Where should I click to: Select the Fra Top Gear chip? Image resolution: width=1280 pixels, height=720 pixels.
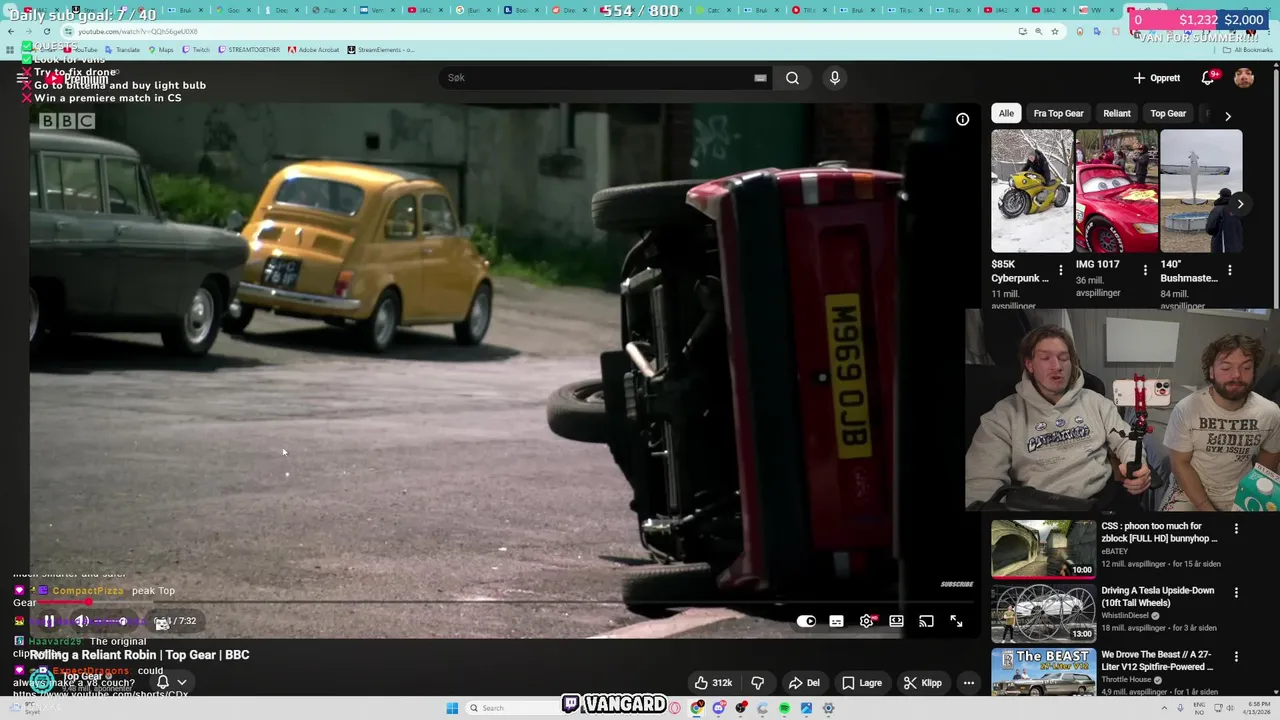pyautogui.click(x=1058, y=113)
